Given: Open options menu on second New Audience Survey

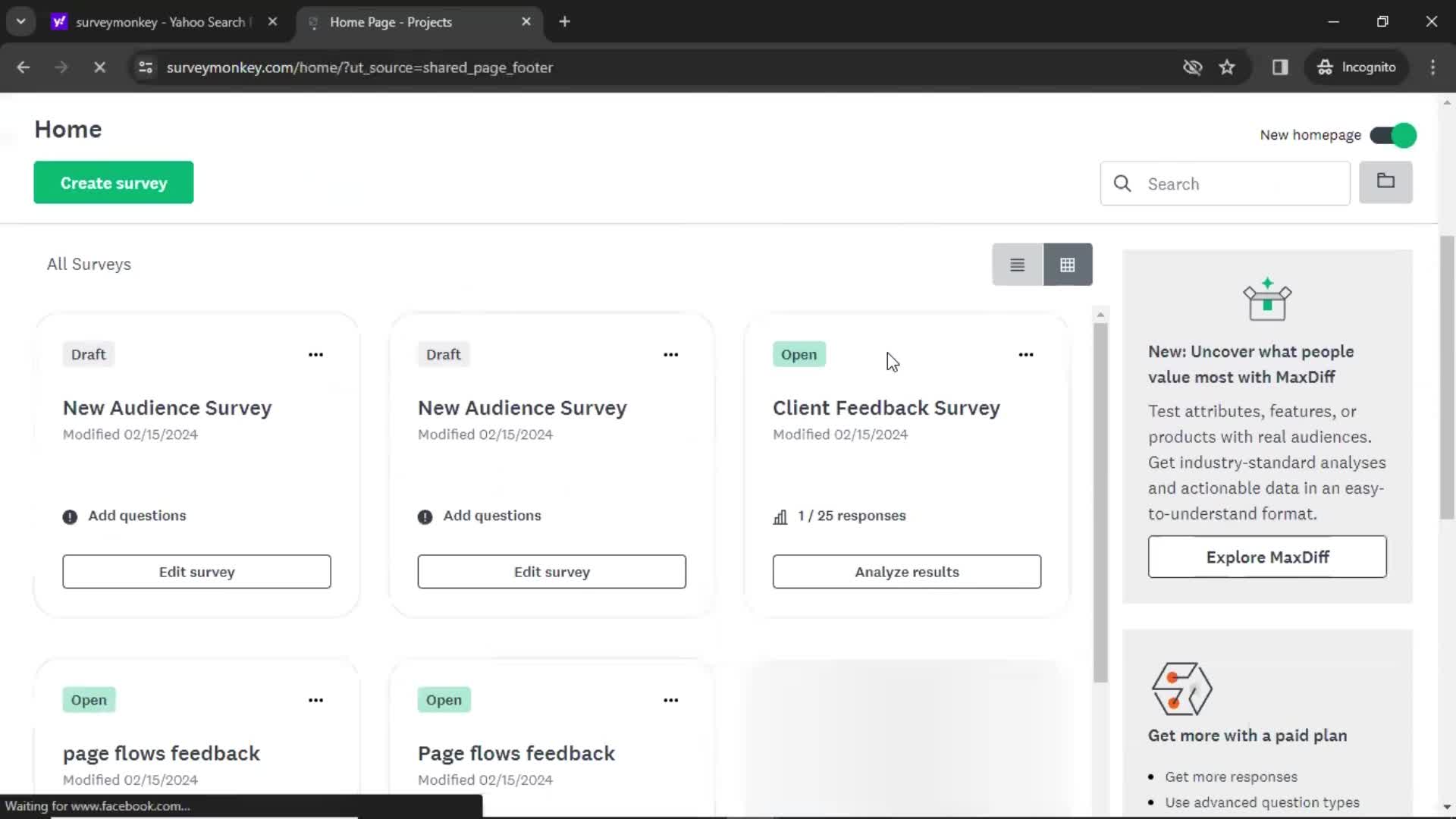Looking at the screenshot, I should 670,355.
